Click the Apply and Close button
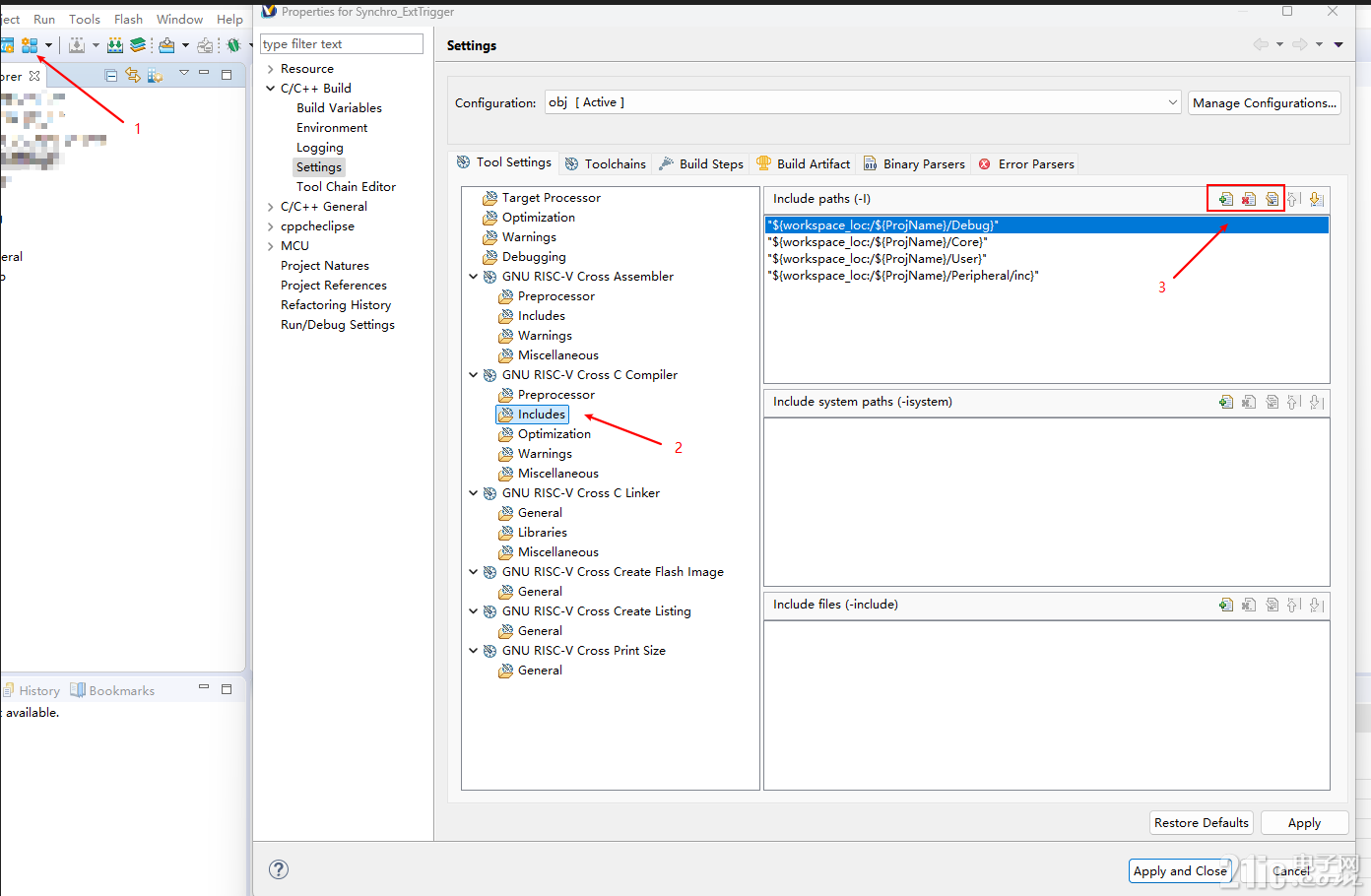Viewport: 1371px width, 896px height. coord(1180,870)
